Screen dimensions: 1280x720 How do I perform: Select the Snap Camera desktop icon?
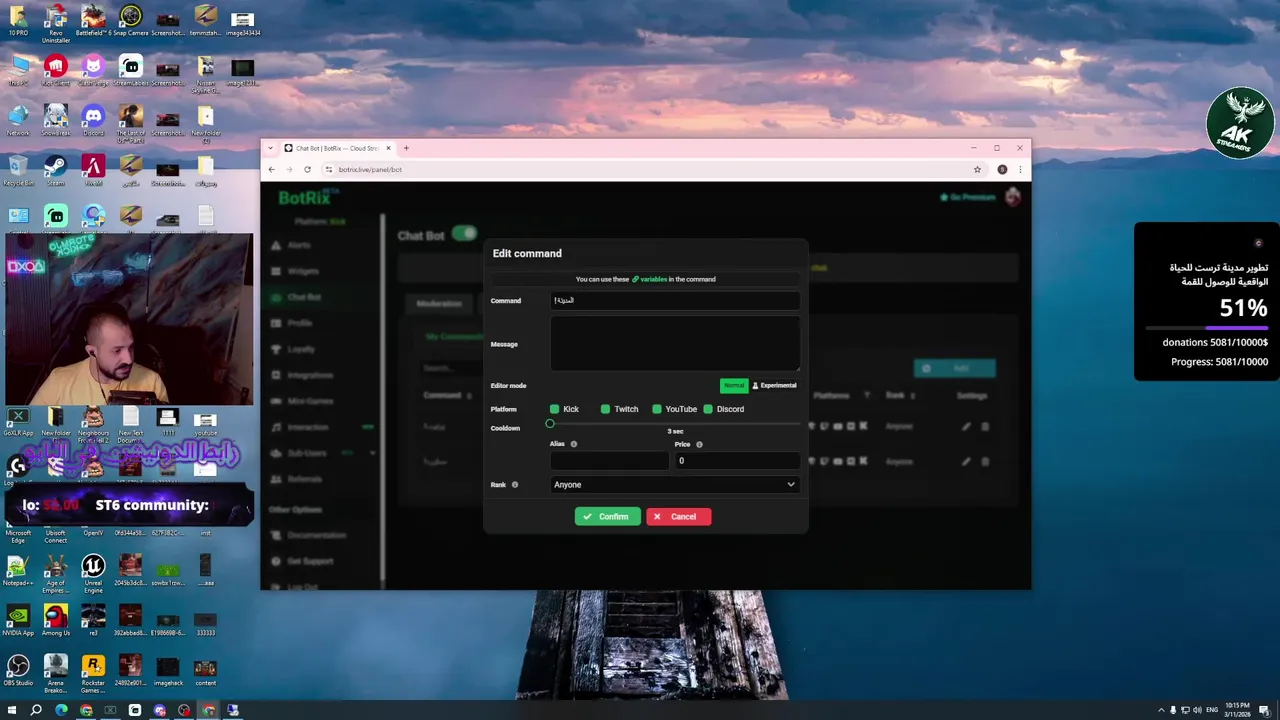[130, 22]
